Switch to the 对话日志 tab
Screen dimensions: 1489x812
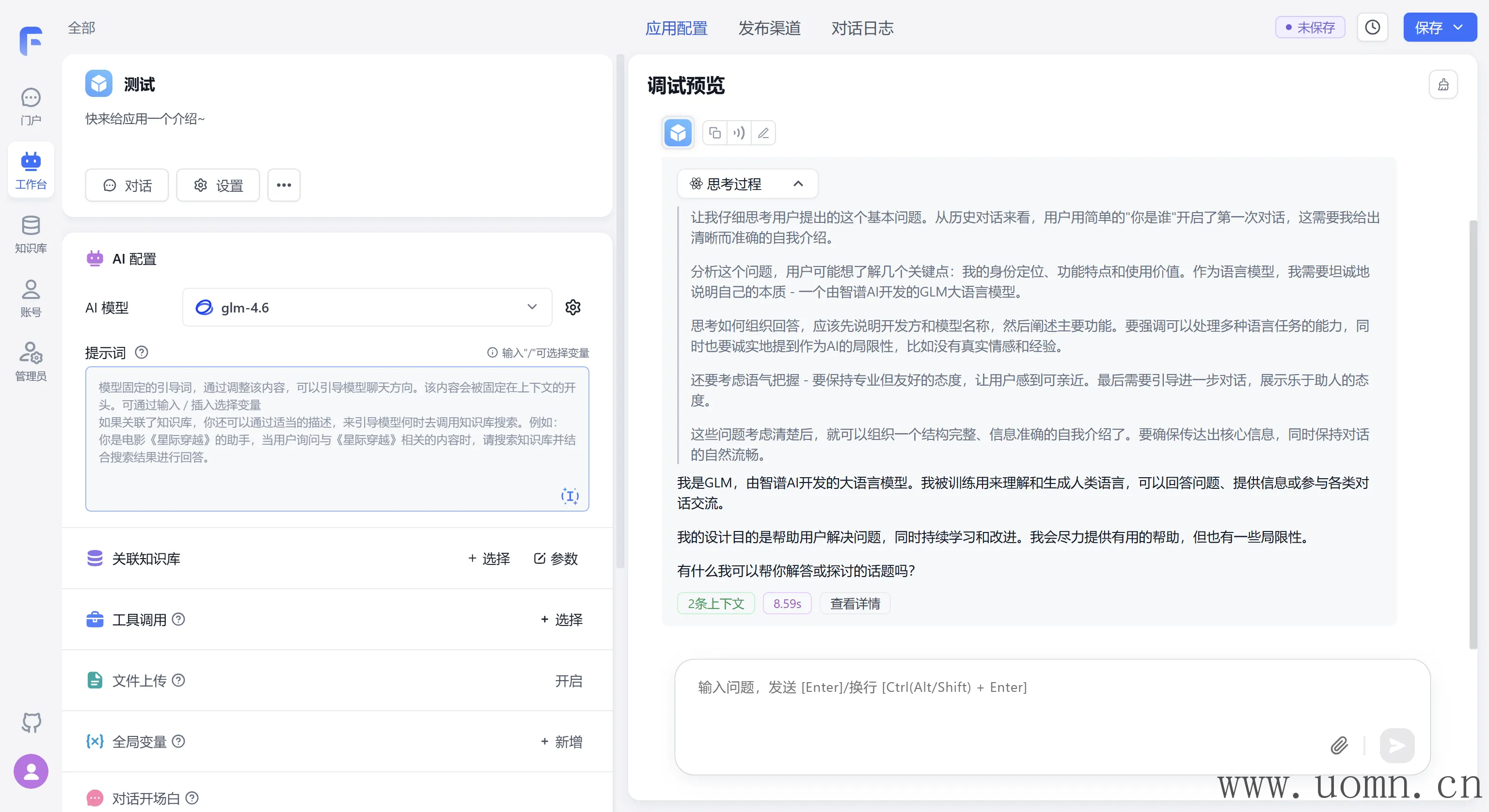pos(862,28)
